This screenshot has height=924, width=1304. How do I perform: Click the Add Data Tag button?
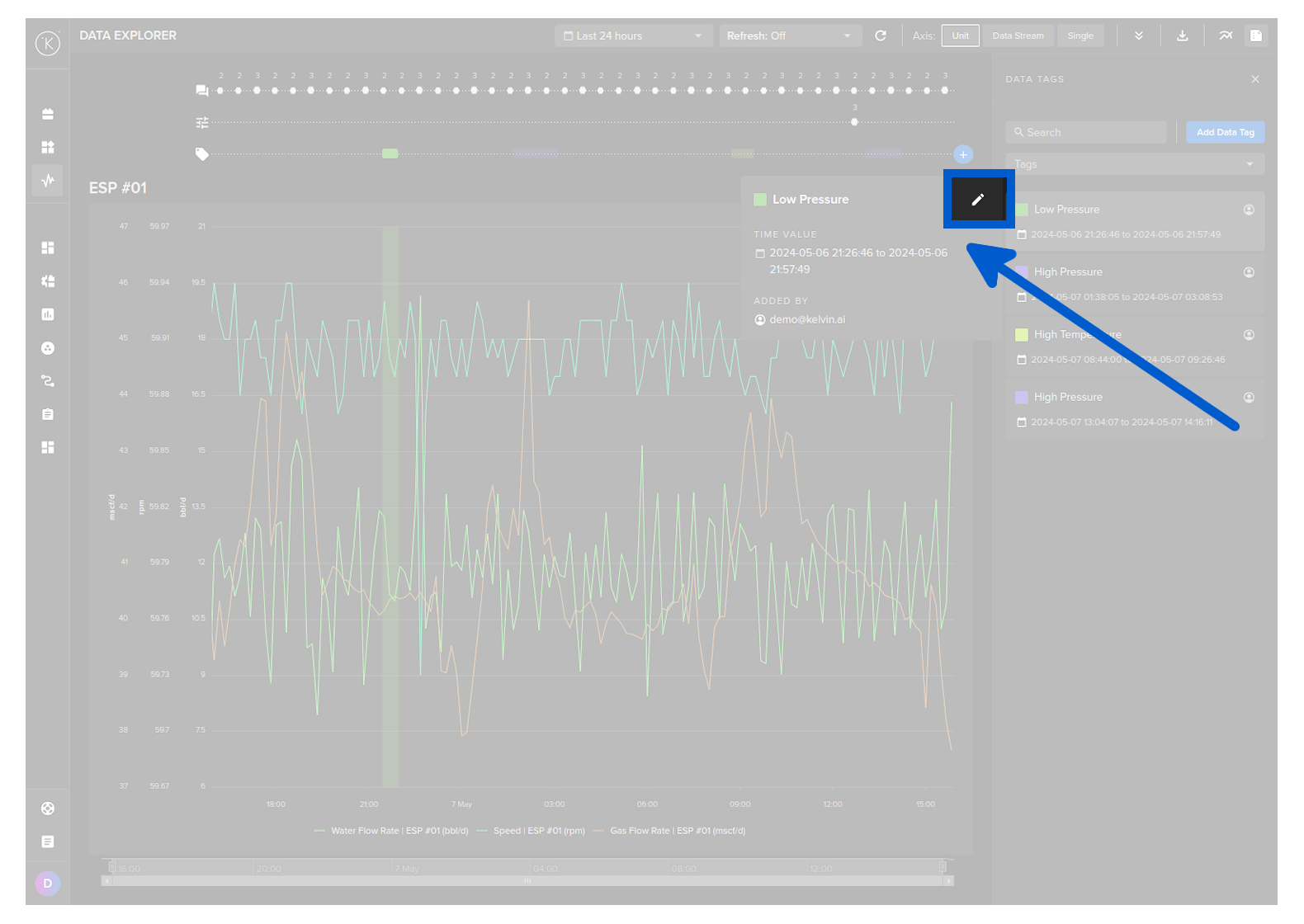[x=1225, y=132]
